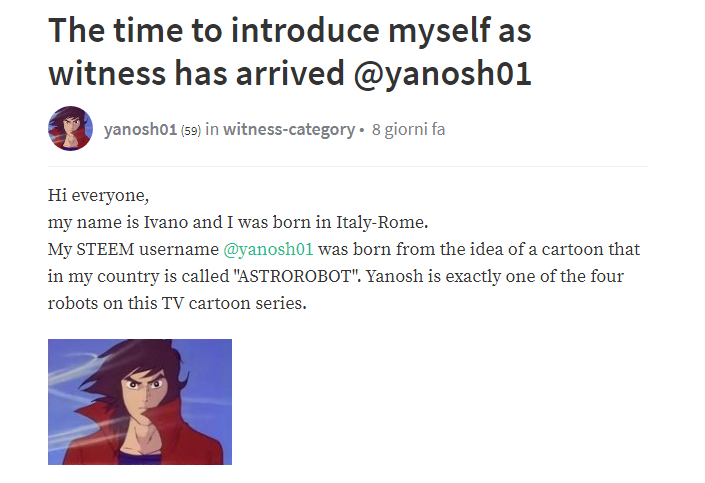705x483 pixels.
Task: Click the "Hi everyone," greeting line
Action: click(x=97, y=195)
